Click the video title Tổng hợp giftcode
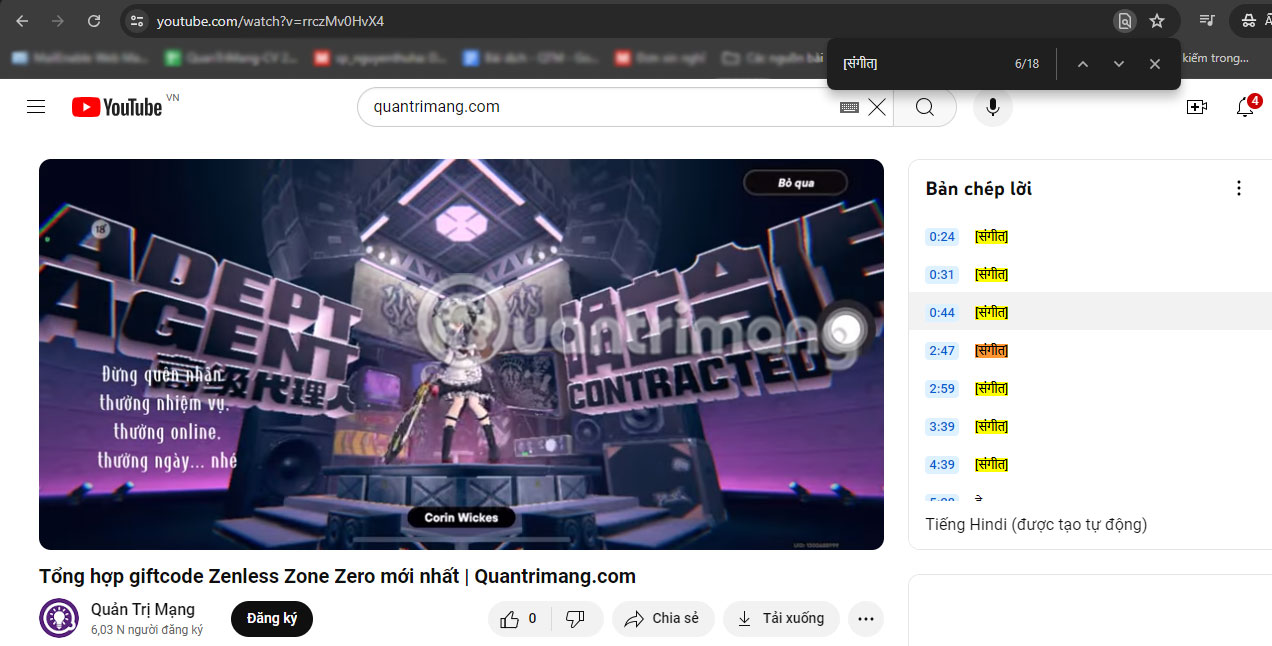This screenshot has width=1272, height=646. pos(337,576)
